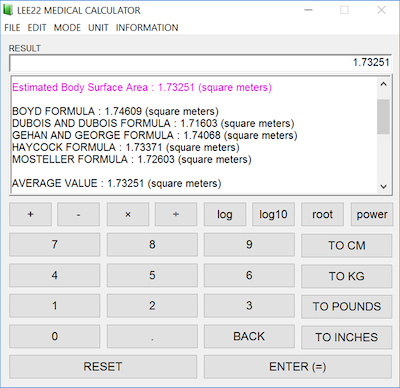Click the results scrollbar down arrow

tap(383, 186)
